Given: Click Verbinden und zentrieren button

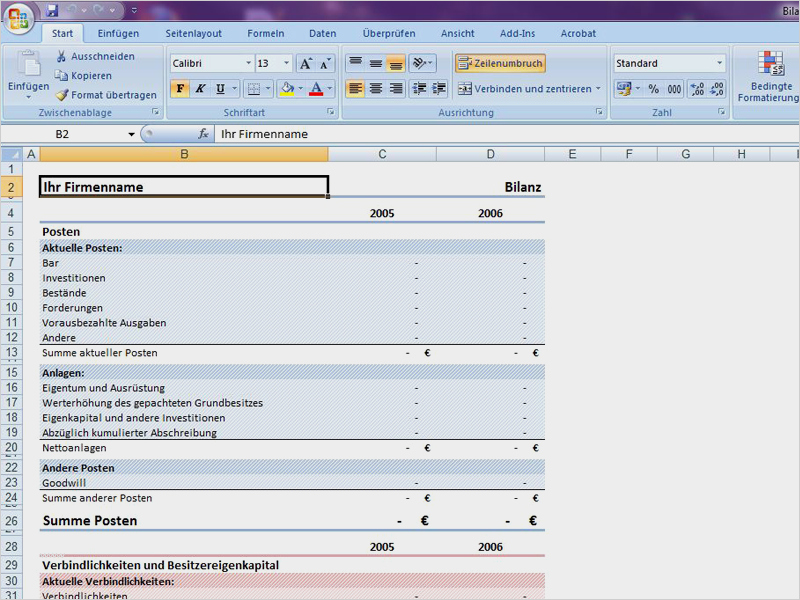Looking at the screenshot, I should point(524,89).
